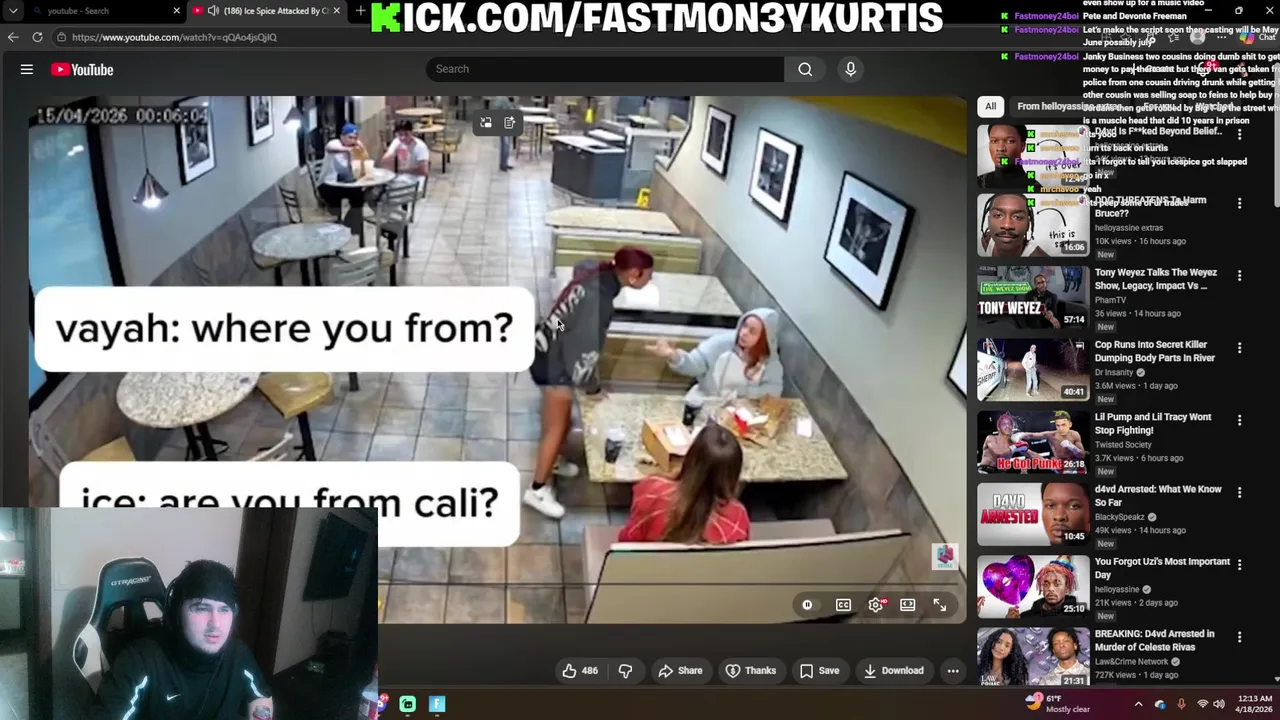The image size is (1280, 720).
Task: Open the weather widget Mostly clear
Action: [1058, 704]
